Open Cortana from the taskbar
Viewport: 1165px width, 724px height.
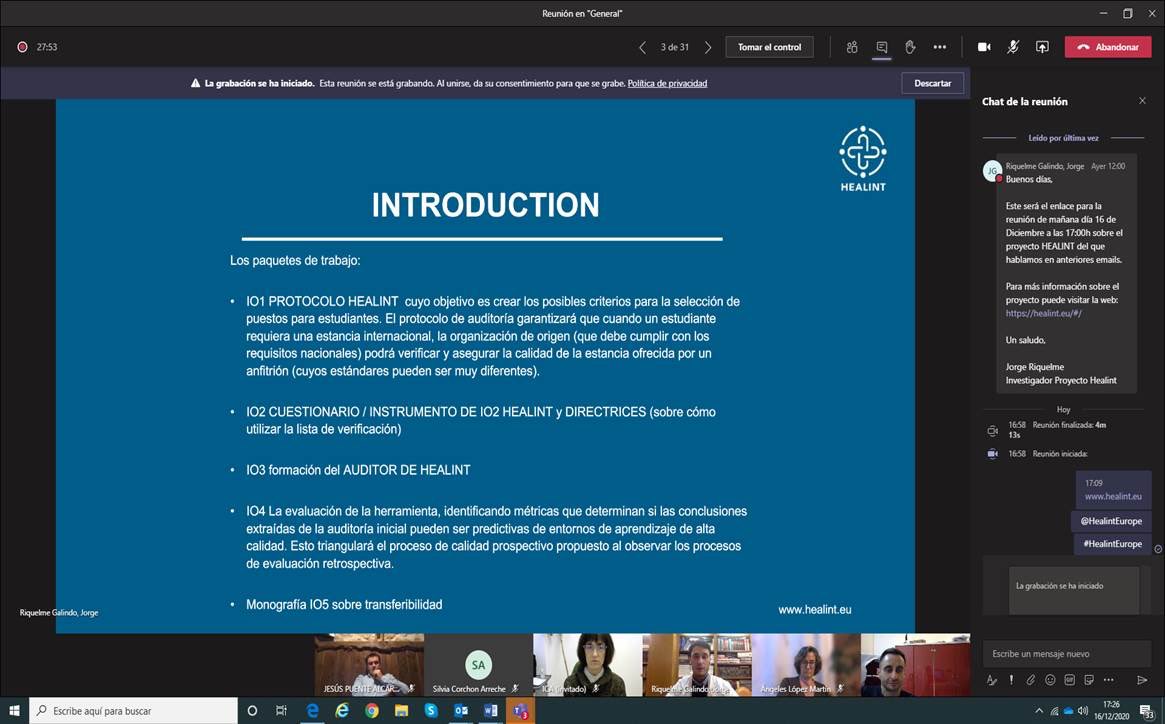click(252, 711)
